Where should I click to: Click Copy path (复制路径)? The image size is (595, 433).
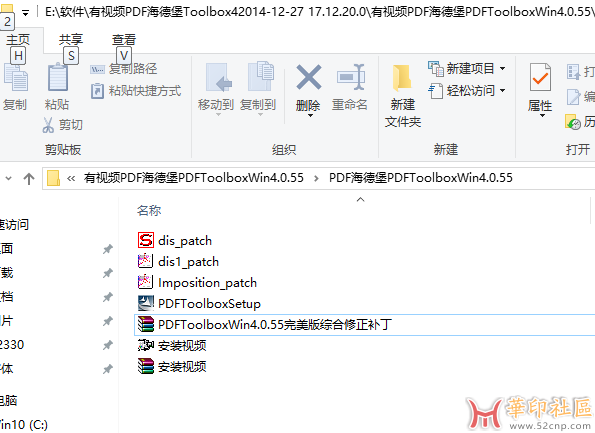(124, 69)
